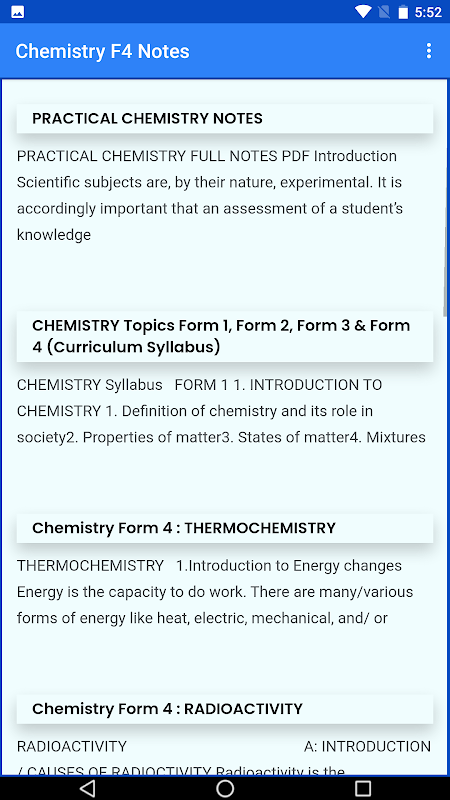Tap the Wi-Fi status icon
Image resolution: width=450 pixels, height=800 pixels.
pos(364,11)
